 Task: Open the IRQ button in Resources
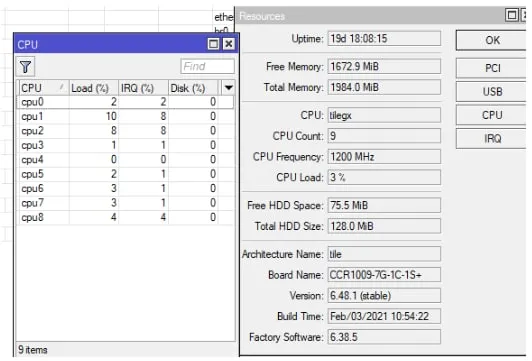[x=492, y=138]
